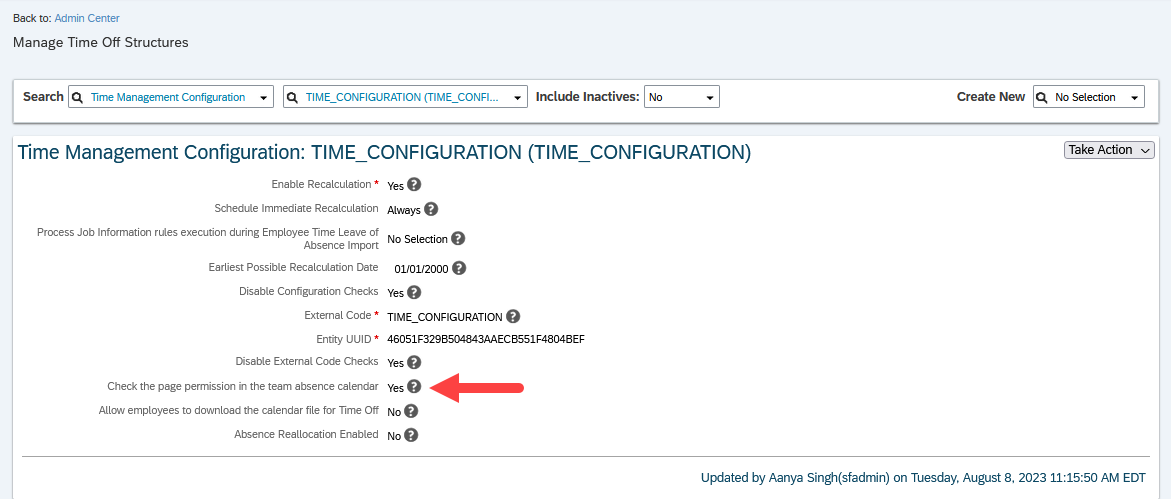Click the Earliest Possible Recalculation Date label
This screenshot has height=499, width=1171.
[x=293, y=267]
